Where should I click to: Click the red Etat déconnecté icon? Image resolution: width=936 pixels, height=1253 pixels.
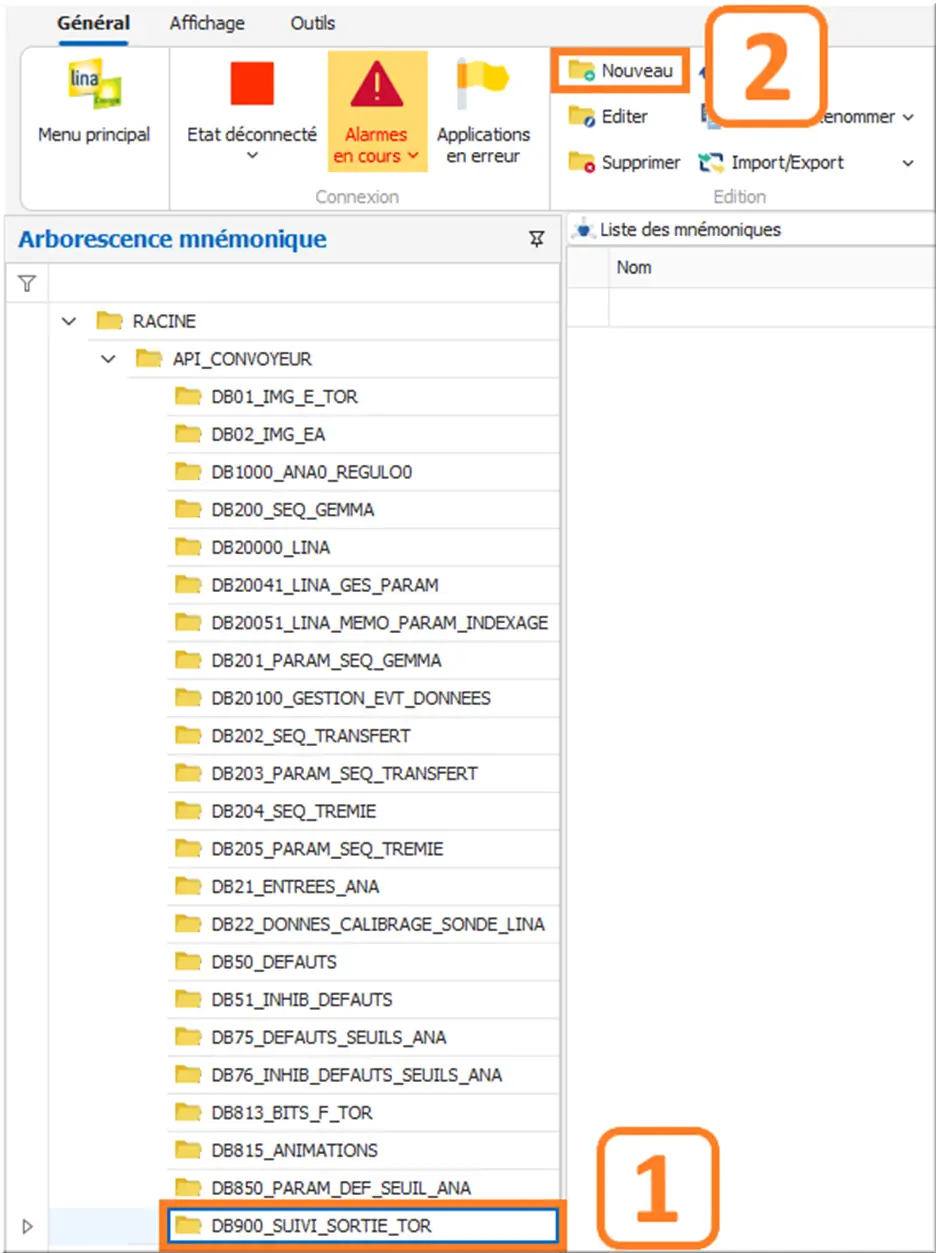[x=251, y=84]
